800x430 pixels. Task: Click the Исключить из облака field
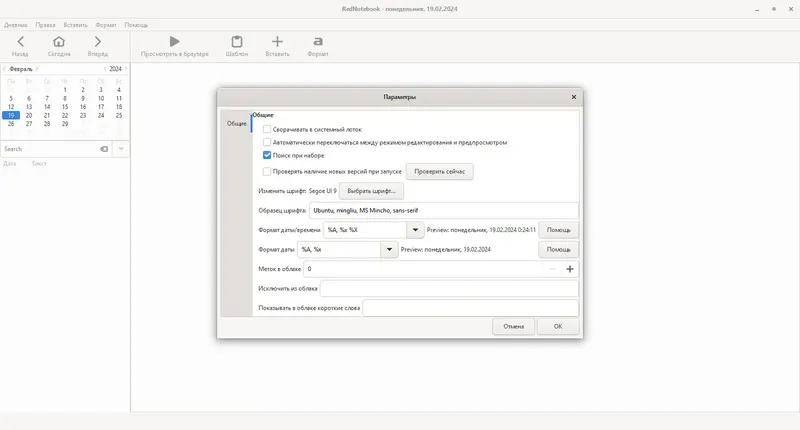pyautogui.click(x=449, y=288)
